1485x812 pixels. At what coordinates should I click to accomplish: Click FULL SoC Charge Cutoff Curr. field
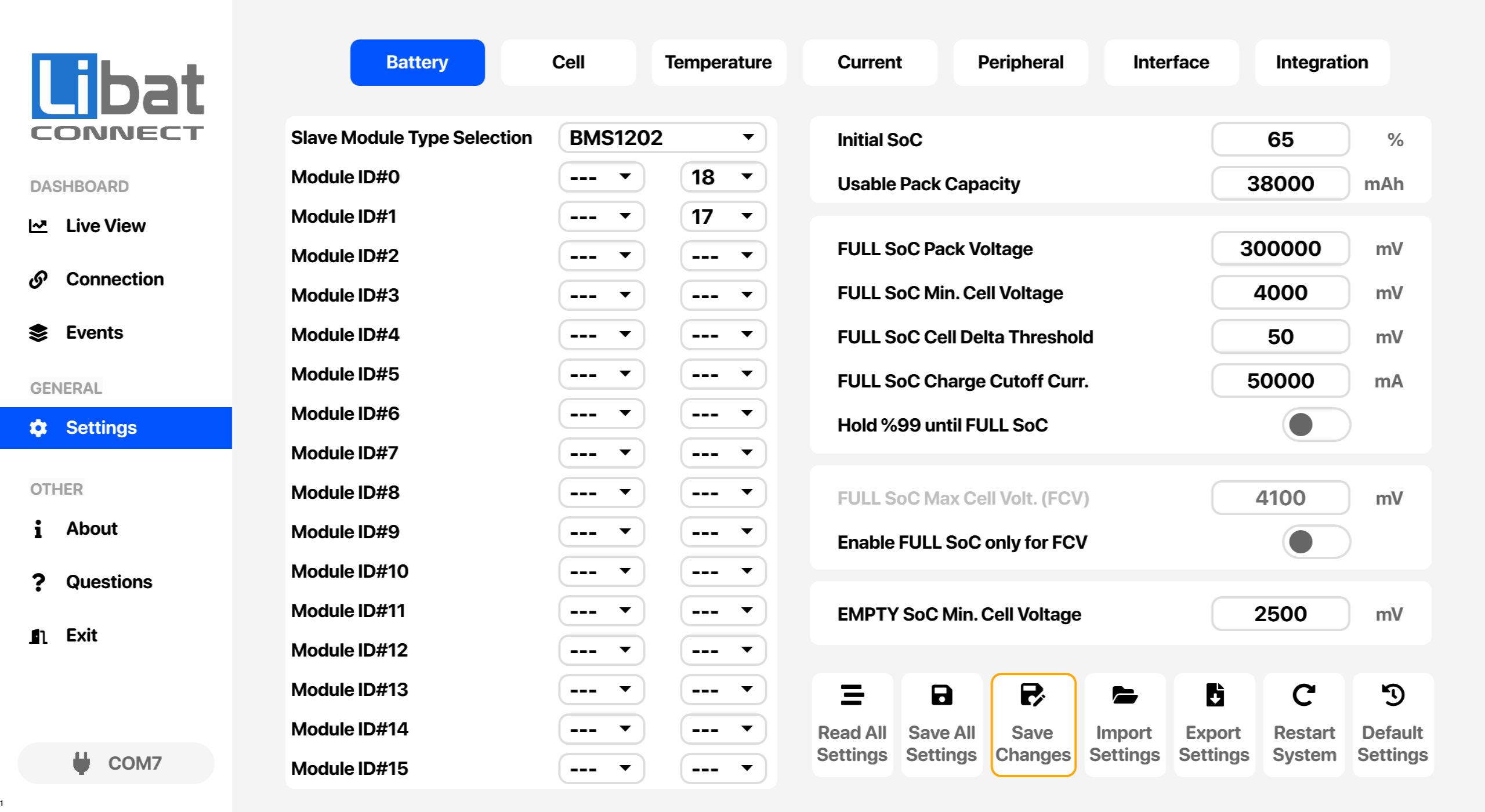(1280, 381)
